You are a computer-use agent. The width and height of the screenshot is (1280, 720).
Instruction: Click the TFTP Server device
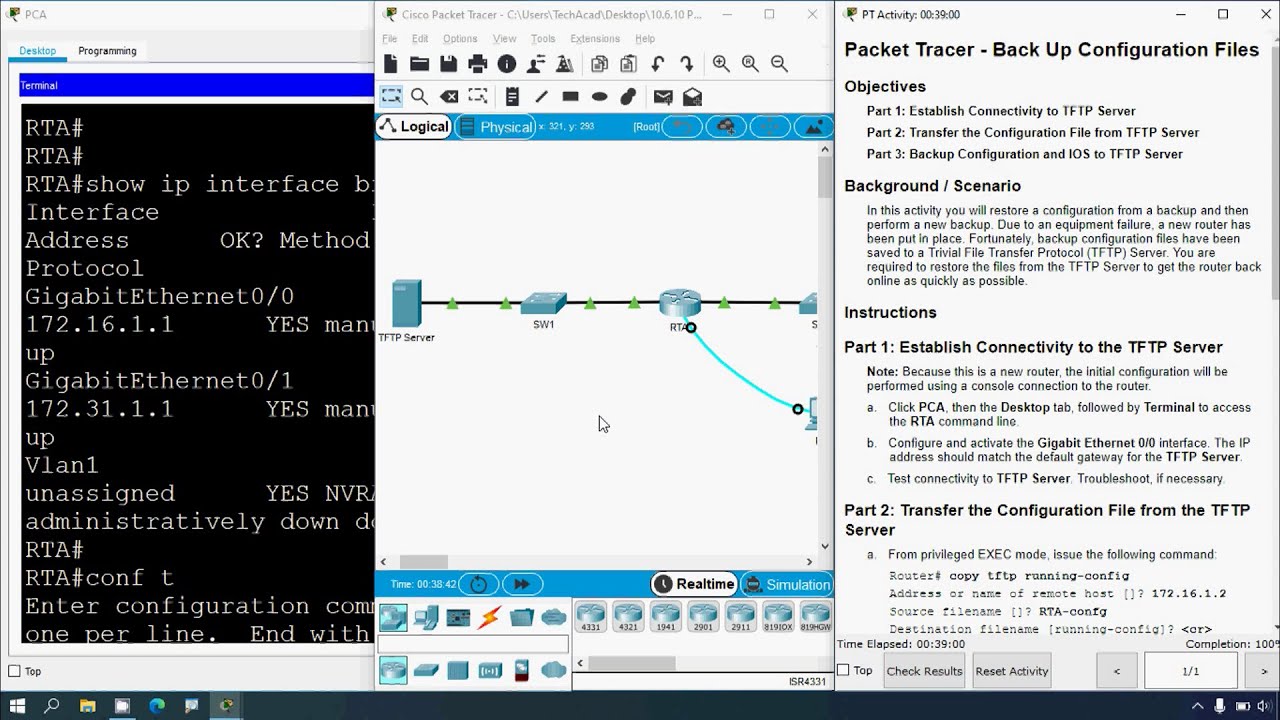[x=406, y=304]
